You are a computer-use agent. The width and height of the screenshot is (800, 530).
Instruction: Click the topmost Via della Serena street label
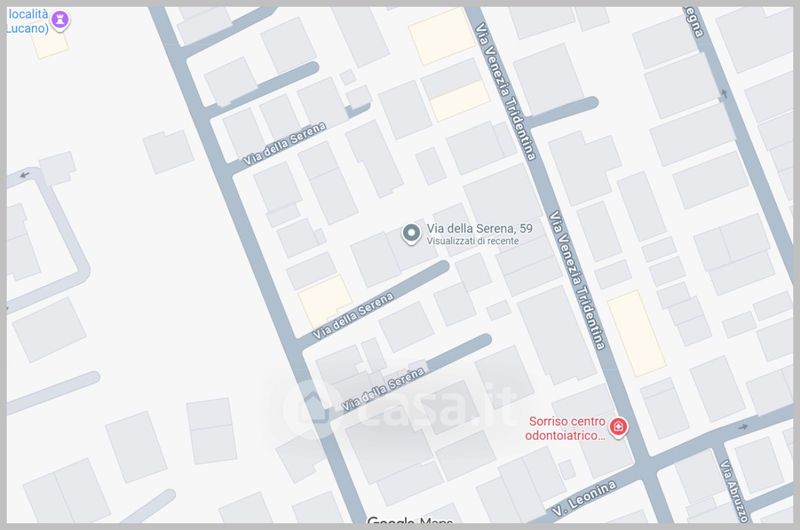coord(284,143)
